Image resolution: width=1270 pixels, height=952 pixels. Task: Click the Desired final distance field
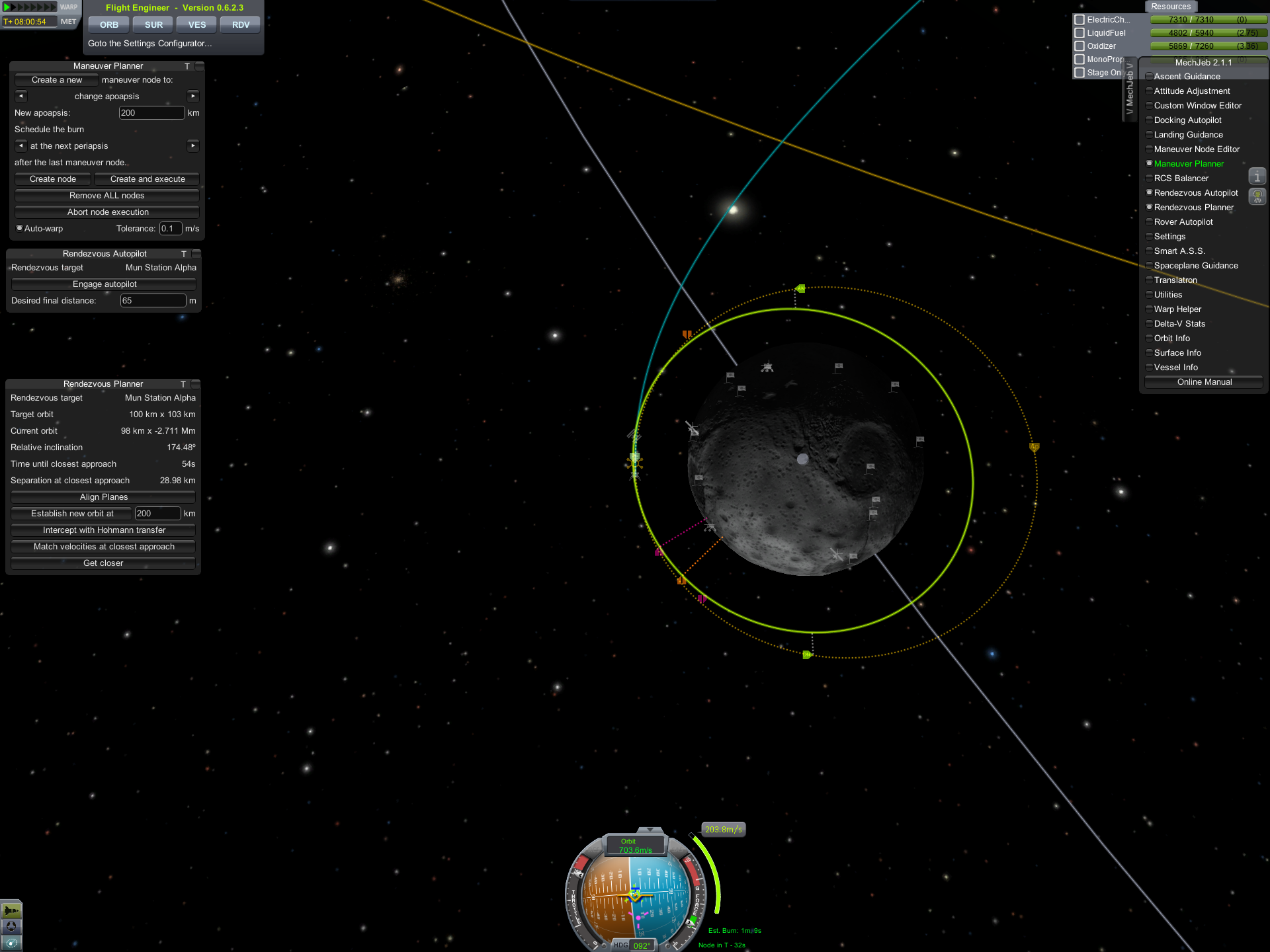click(x=153, y=301)
